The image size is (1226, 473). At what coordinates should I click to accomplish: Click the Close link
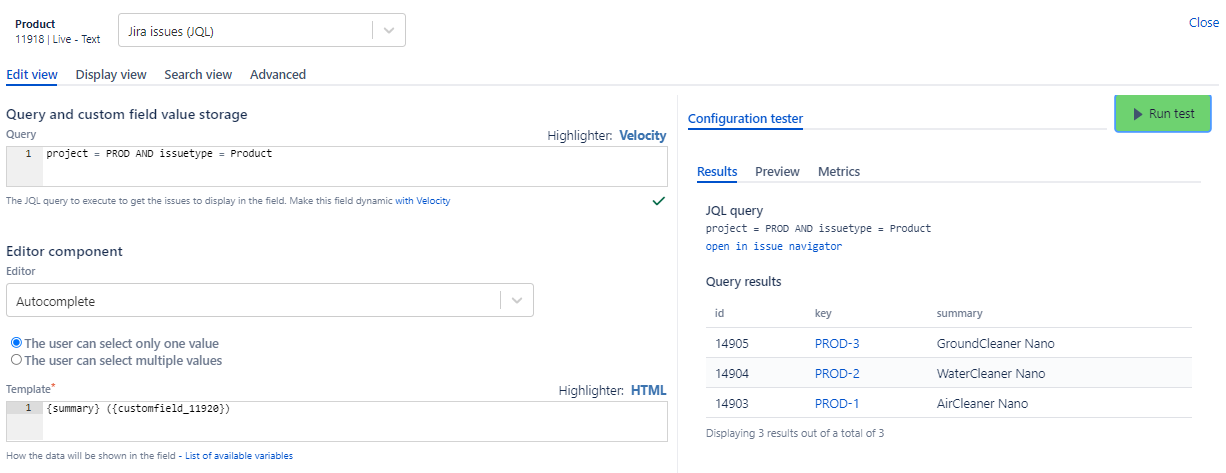click(x=1203, y=23)
